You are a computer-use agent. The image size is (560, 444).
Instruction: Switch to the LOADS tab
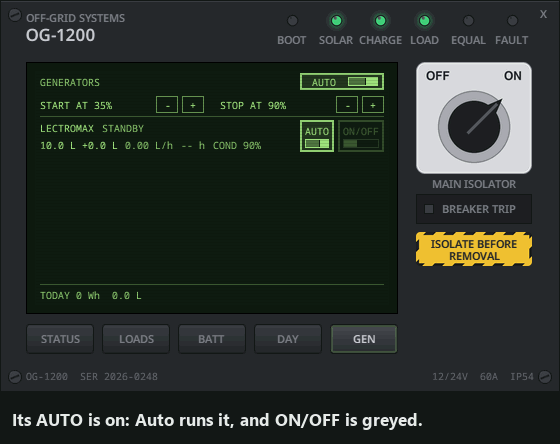tap(136, 339)
